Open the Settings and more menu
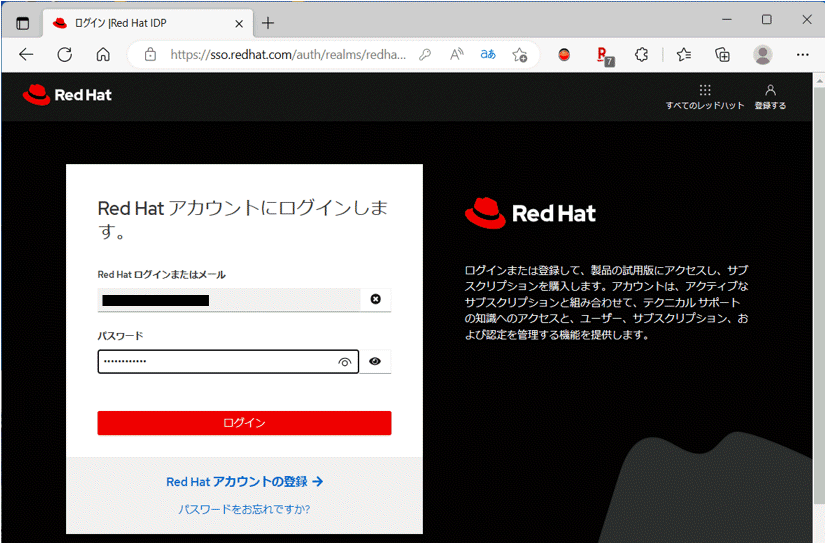 pos(802,54)
